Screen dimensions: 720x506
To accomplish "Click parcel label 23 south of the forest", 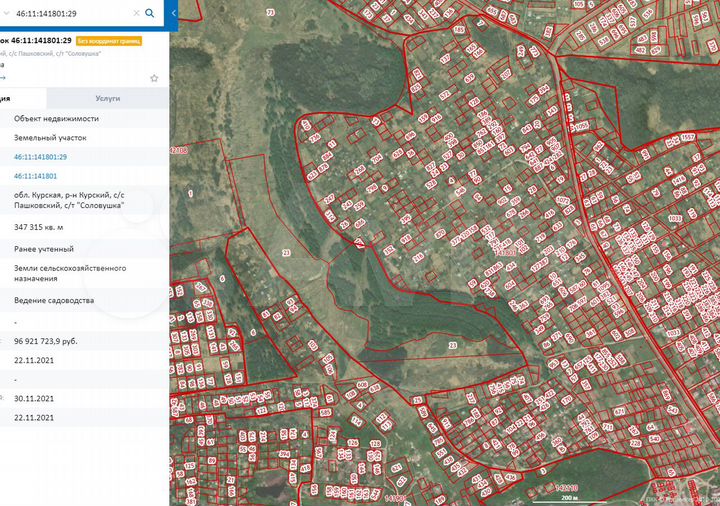I will (453, 345).
